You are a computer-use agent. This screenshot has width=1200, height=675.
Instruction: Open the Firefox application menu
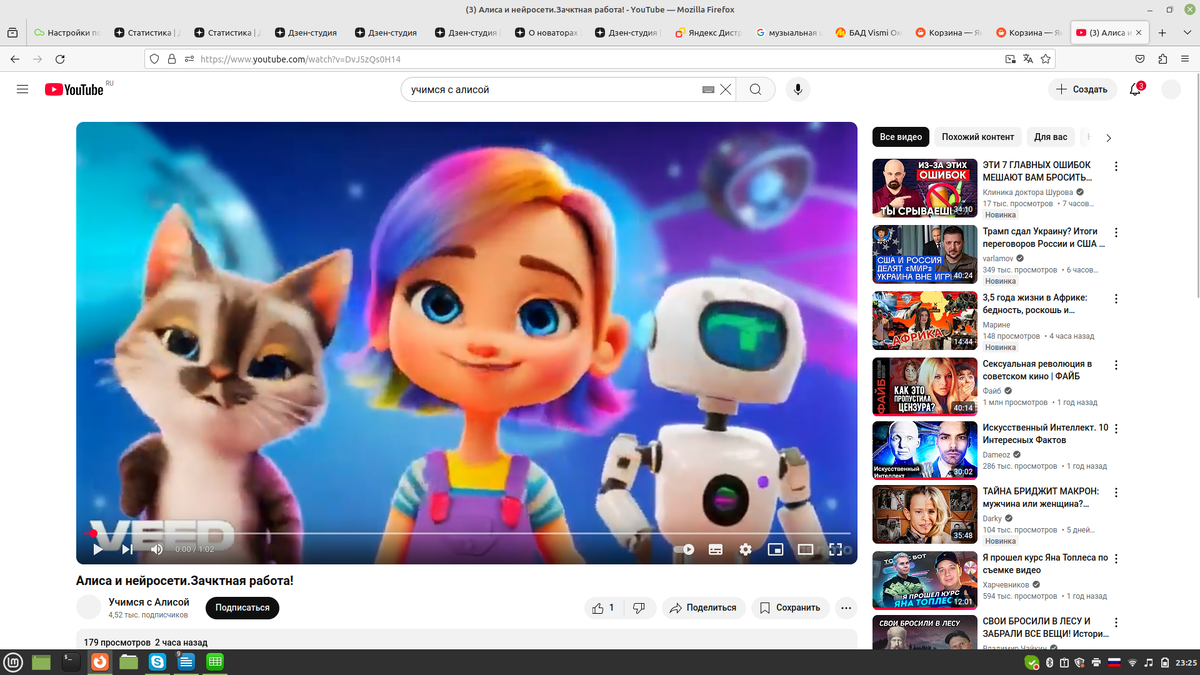click(1184, 59)
